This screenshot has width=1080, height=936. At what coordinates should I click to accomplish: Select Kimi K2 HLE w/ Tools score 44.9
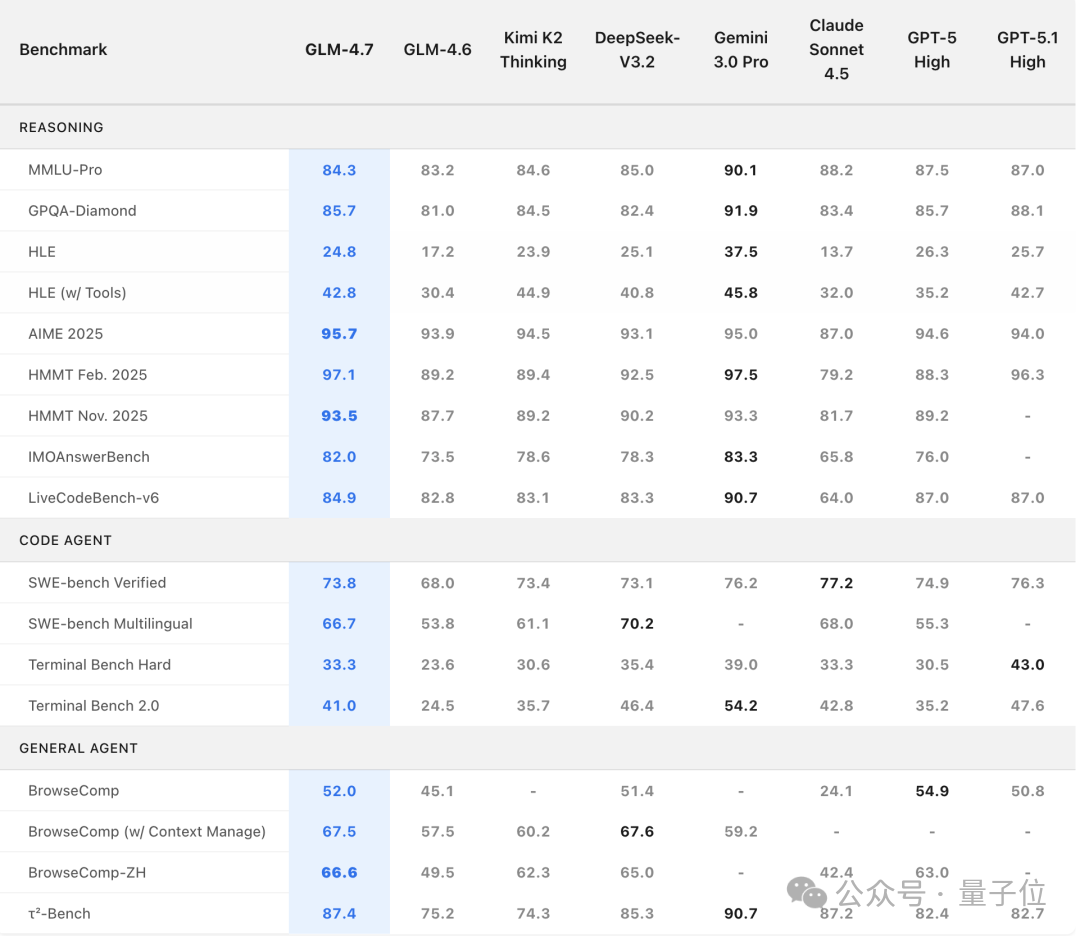(533, 293)
